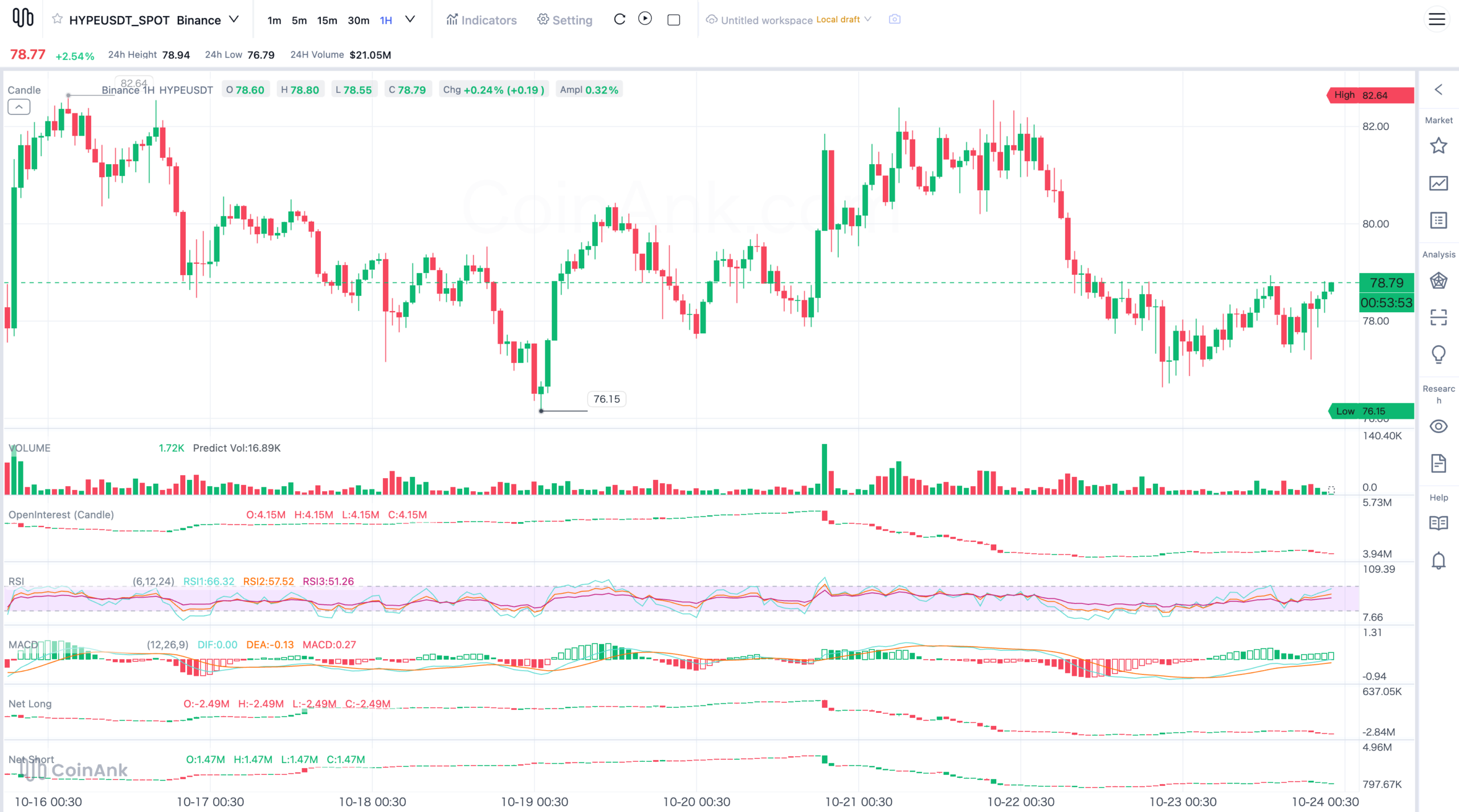The height and width of the screenshot is (812, 1459).
Task: Click the lightbulb ideas icon
Action: [x=1438, y=354]
